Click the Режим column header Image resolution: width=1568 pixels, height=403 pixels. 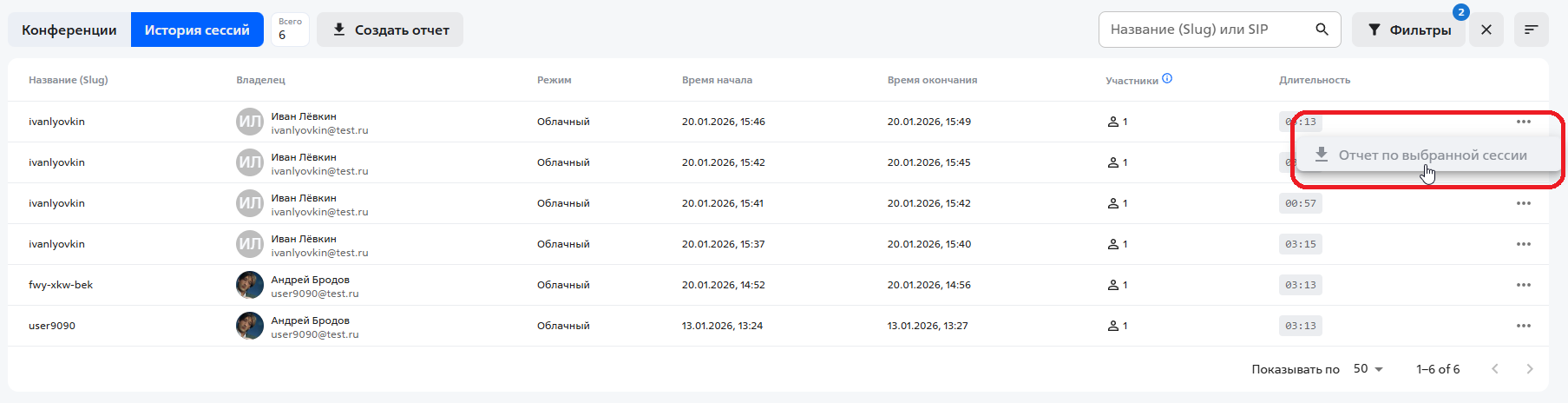pyautogui.click(x=554, y=80)
